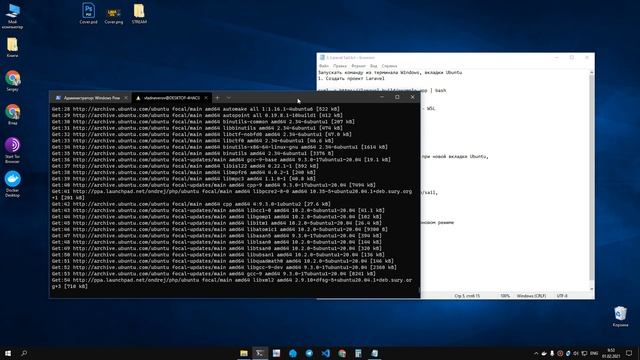The width and height of the screenshot is (640, 360).
Task: Select the Notepad taskbar icon
Action: (x=374, y=353)
